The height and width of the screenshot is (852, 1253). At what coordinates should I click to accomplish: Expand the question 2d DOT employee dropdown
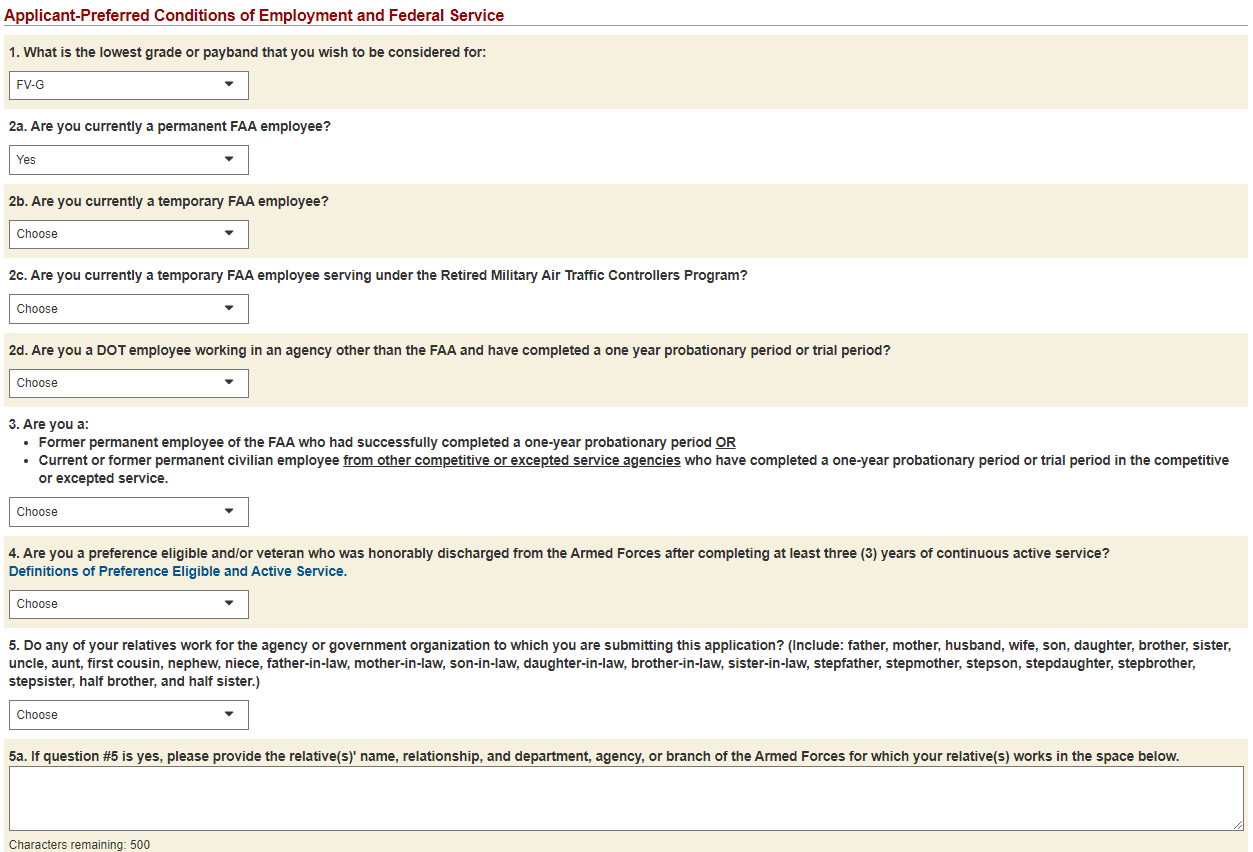128,383
